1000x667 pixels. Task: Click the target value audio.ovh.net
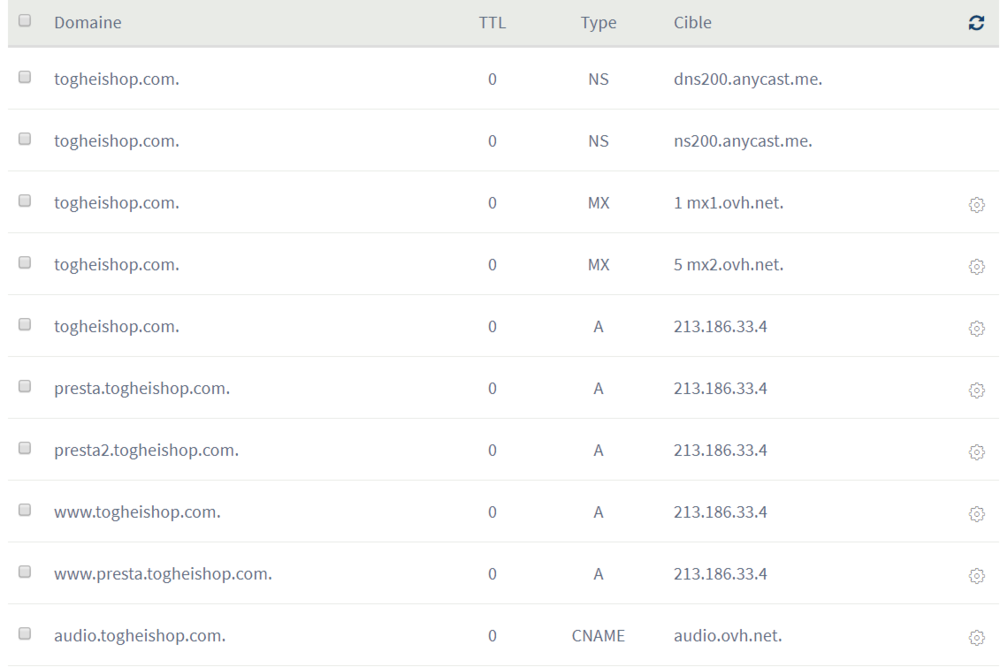click(727, 635)
